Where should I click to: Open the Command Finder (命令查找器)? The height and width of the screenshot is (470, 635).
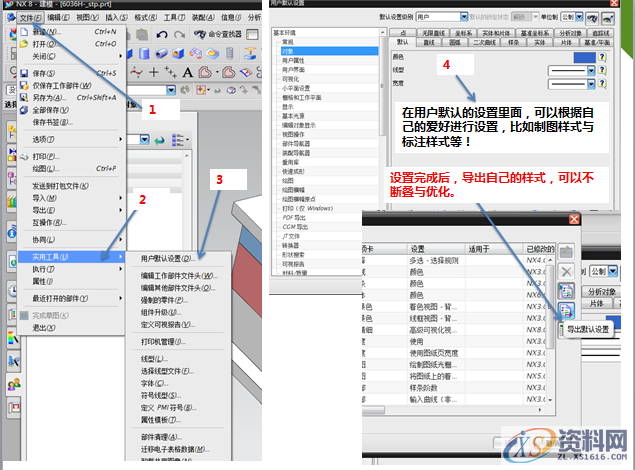pos(218,34)
